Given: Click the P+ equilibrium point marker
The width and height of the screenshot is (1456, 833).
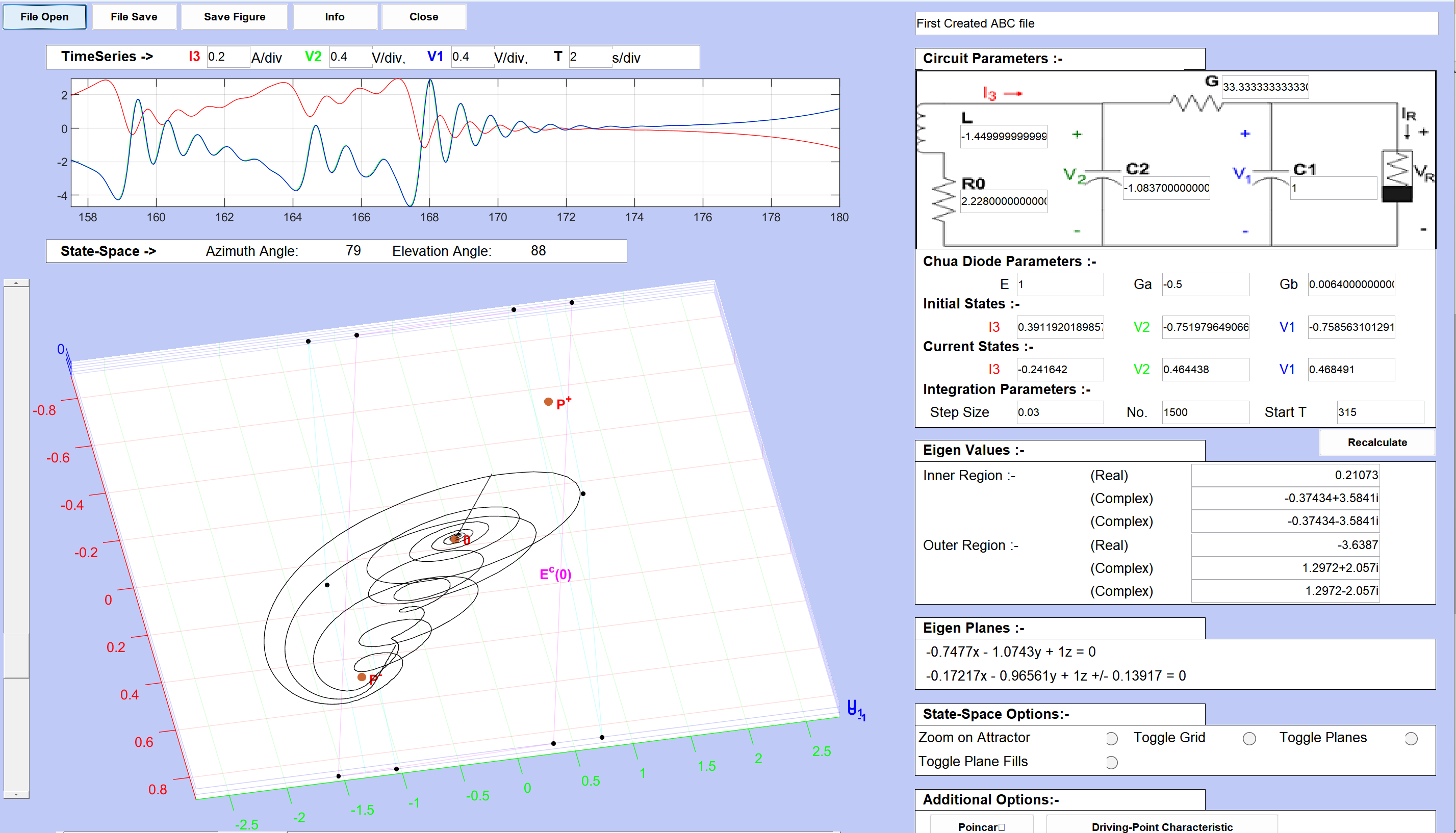Looking at the screenshot, I should [548, 402].
